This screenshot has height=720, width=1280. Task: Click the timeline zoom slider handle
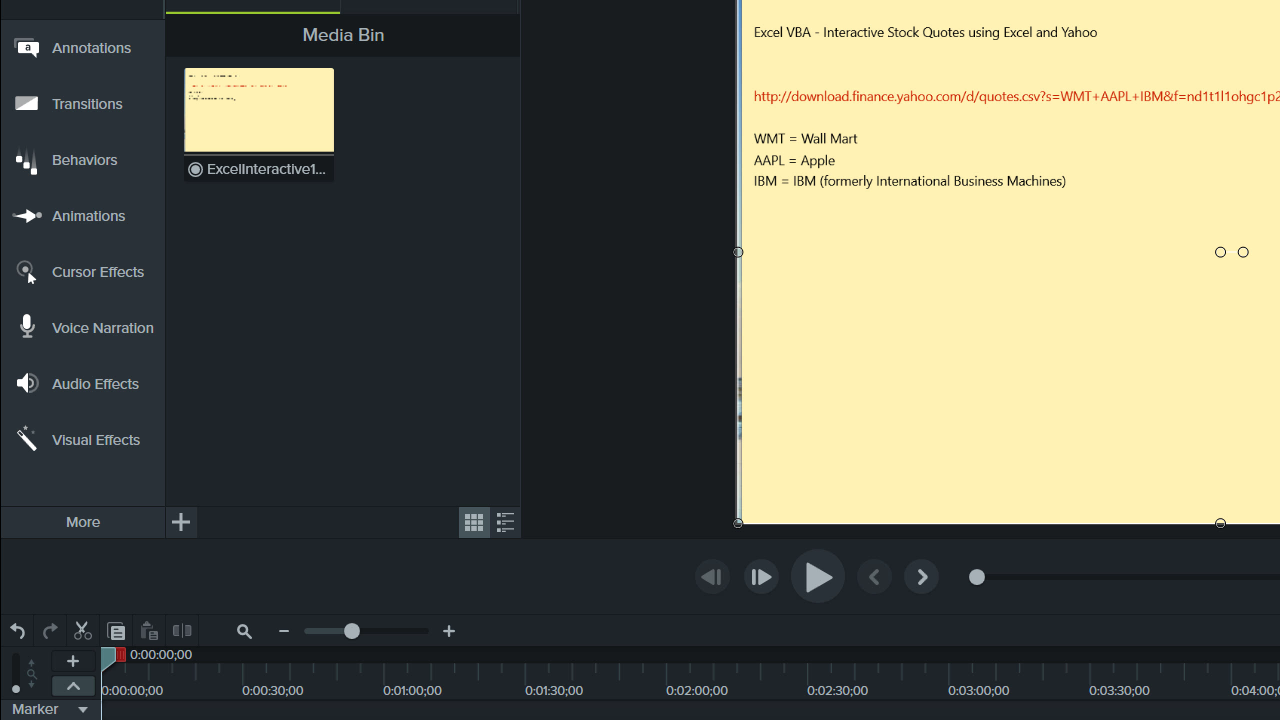click(x=352, y=631)
